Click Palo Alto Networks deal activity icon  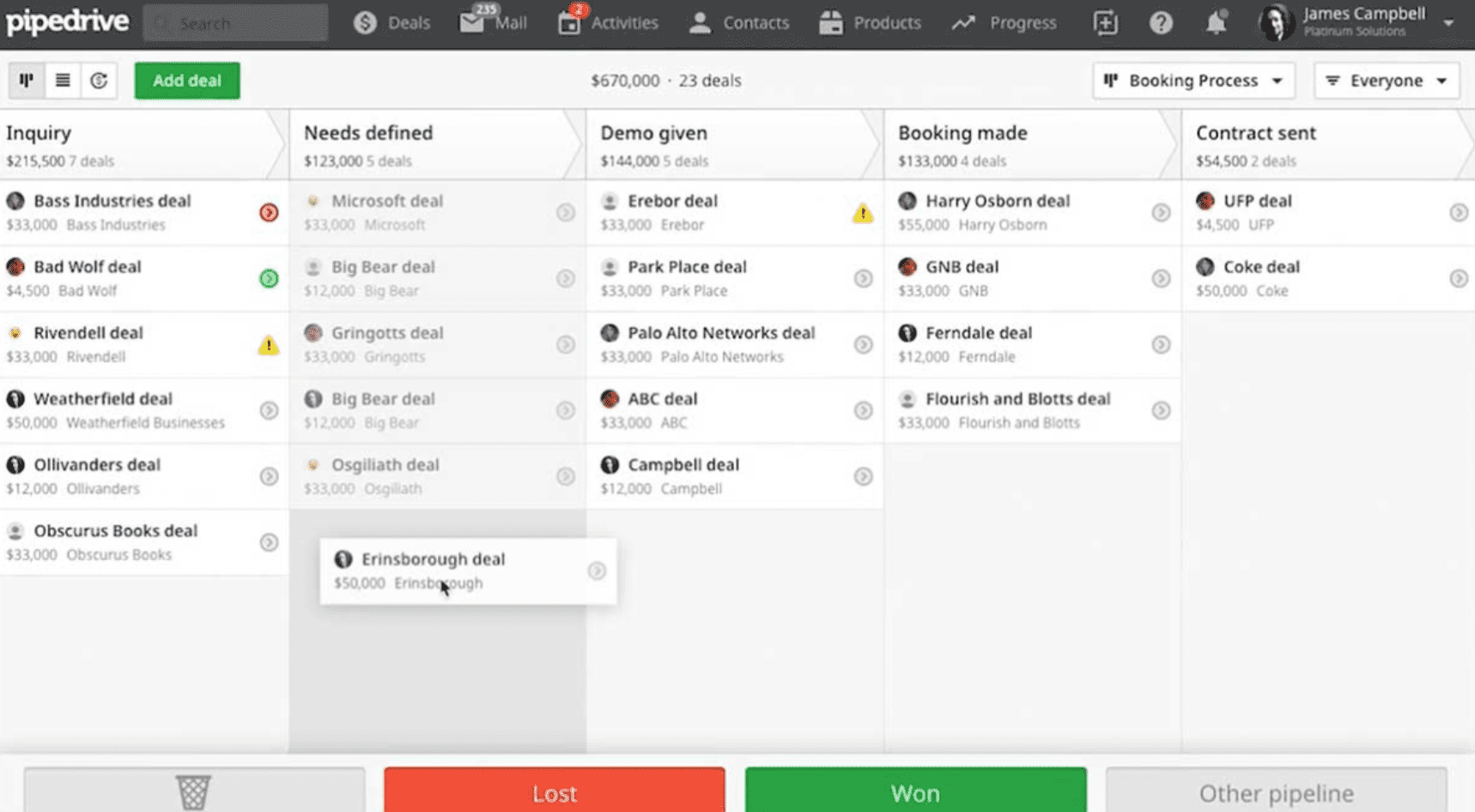coord(863,344)
